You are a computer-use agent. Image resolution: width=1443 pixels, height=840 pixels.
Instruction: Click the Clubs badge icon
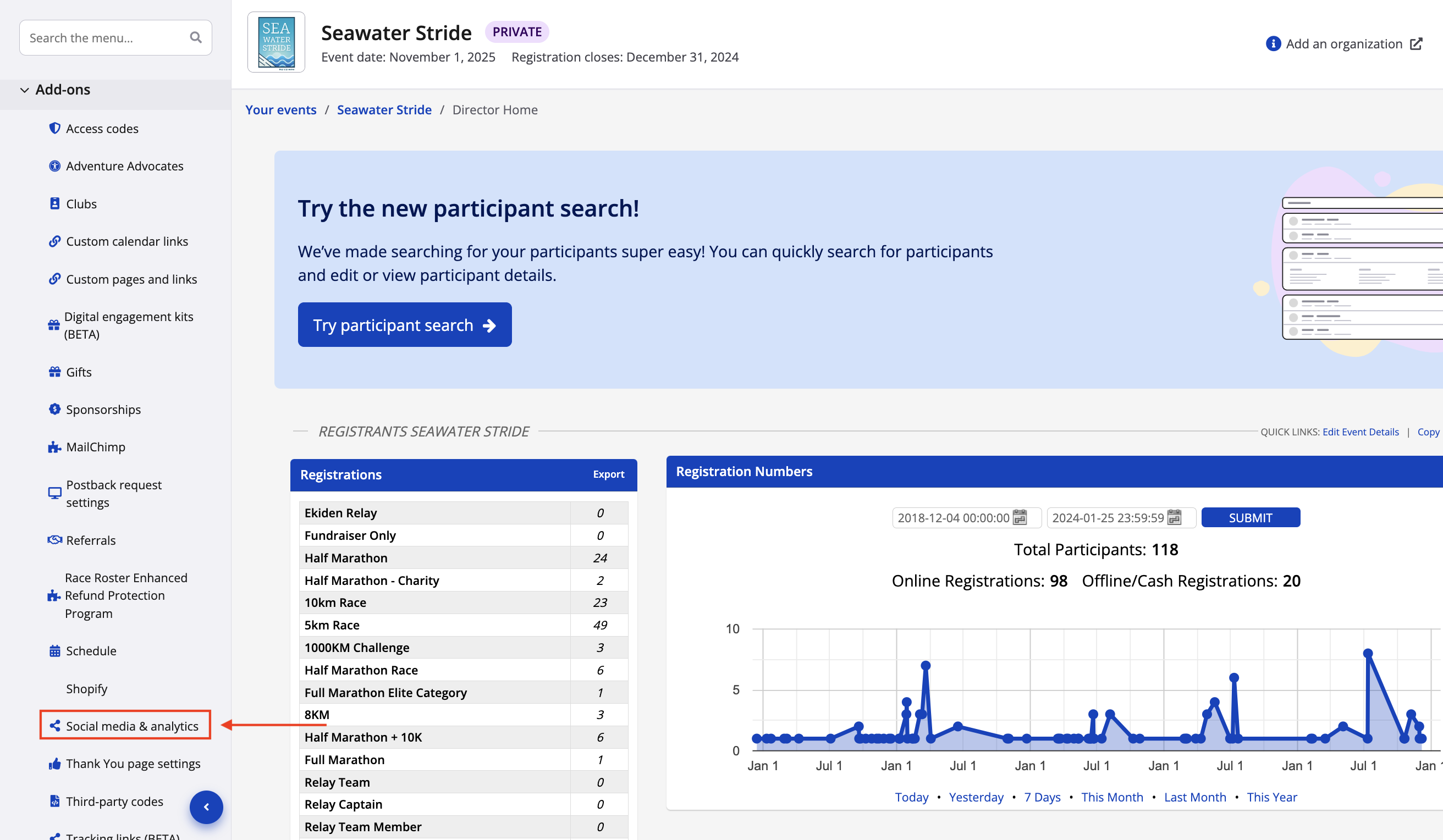(54, 204)
